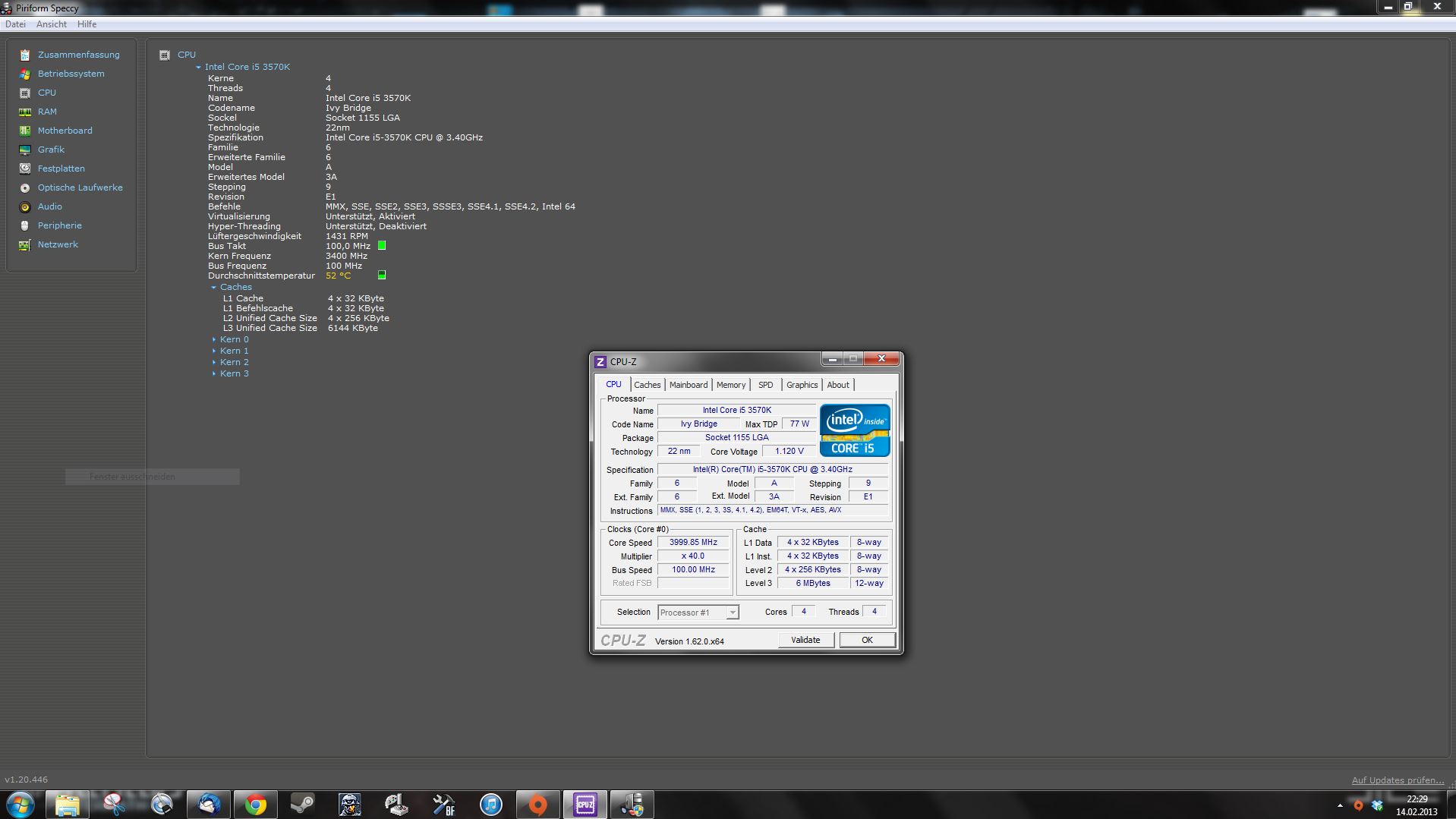Switch to the Memory tab in CPU-Z
This screenshot has height=819, width=1456.
click(x=730, y=385)
